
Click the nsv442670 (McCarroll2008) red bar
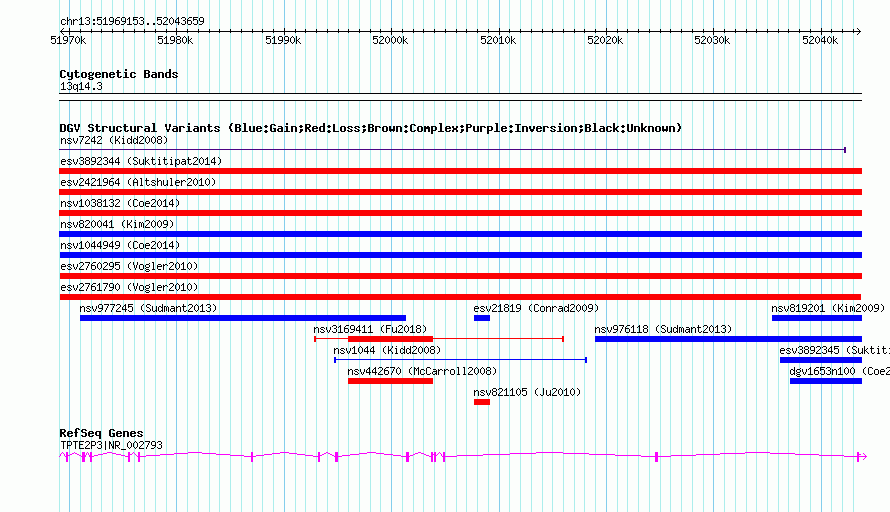(391, 381)
